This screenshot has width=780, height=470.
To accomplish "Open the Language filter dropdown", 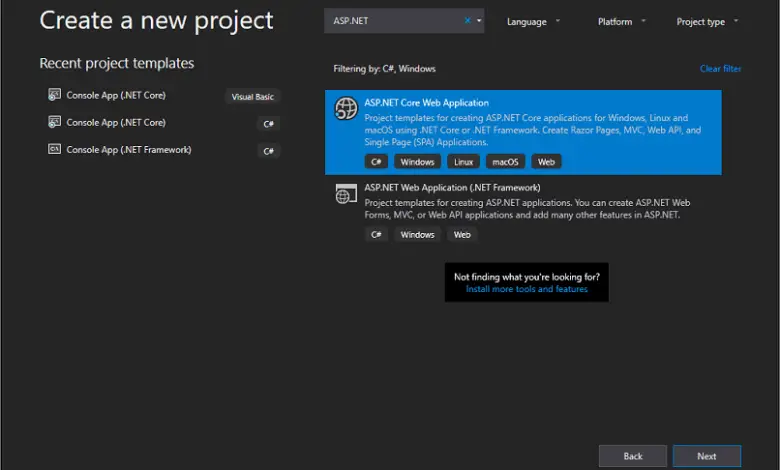I will (533, 22).
